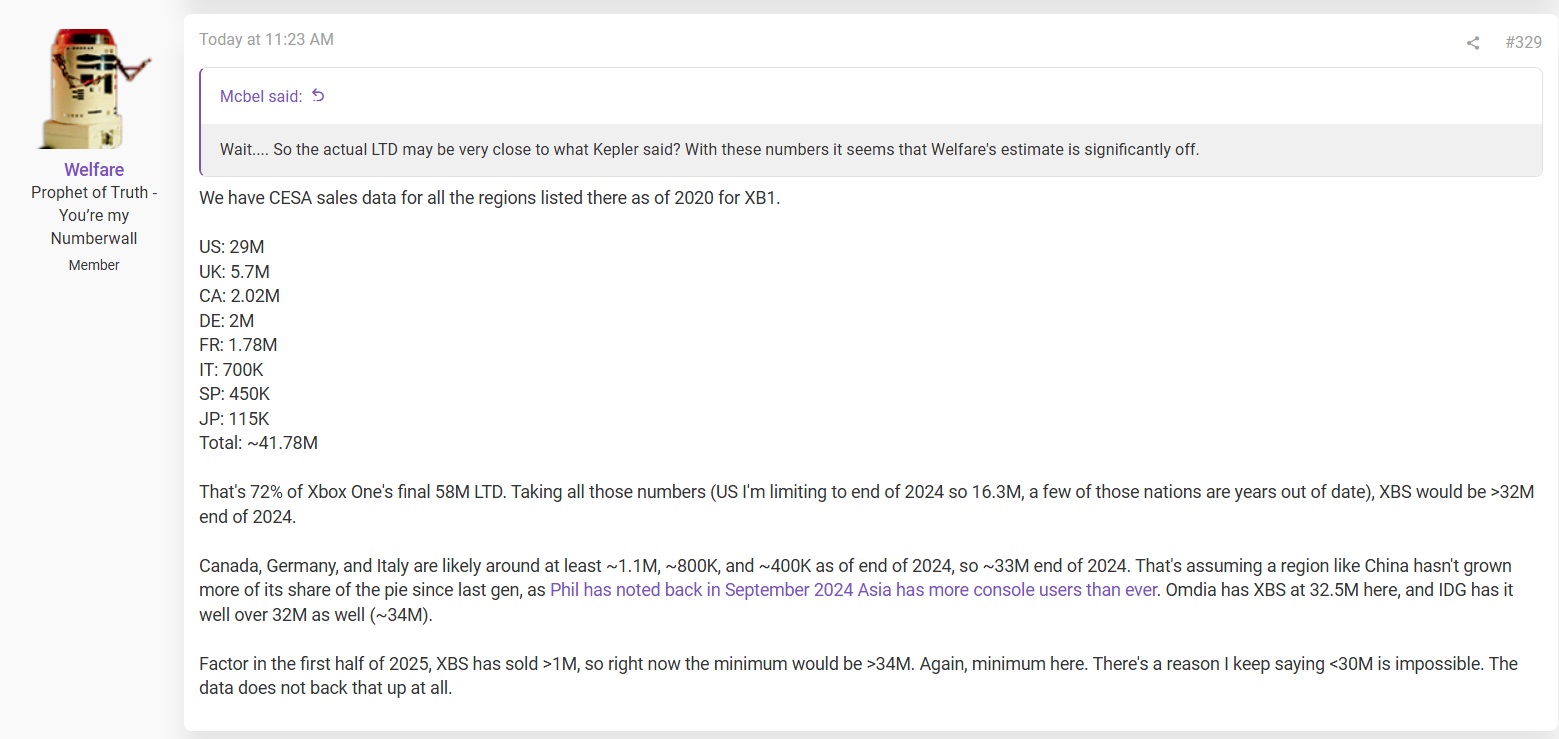Click the "JP: 115K" sales line
The image size is (1559, 739).
pos(234,418)
